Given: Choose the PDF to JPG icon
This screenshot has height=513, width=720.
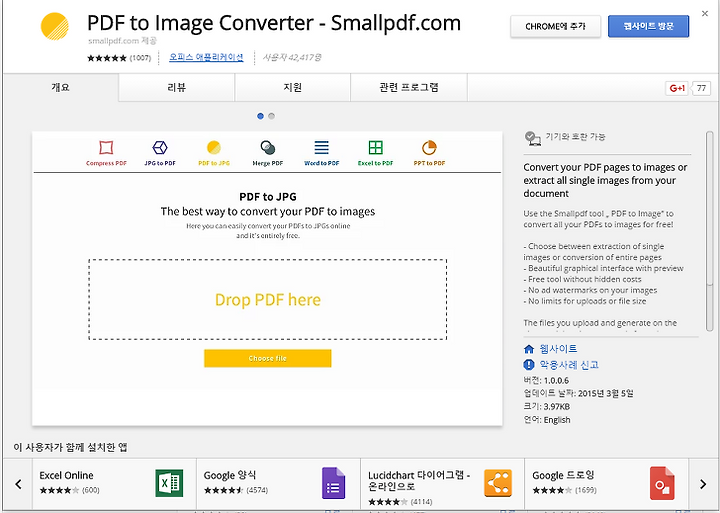Looking at the screenshot, I should pos(214,147).
